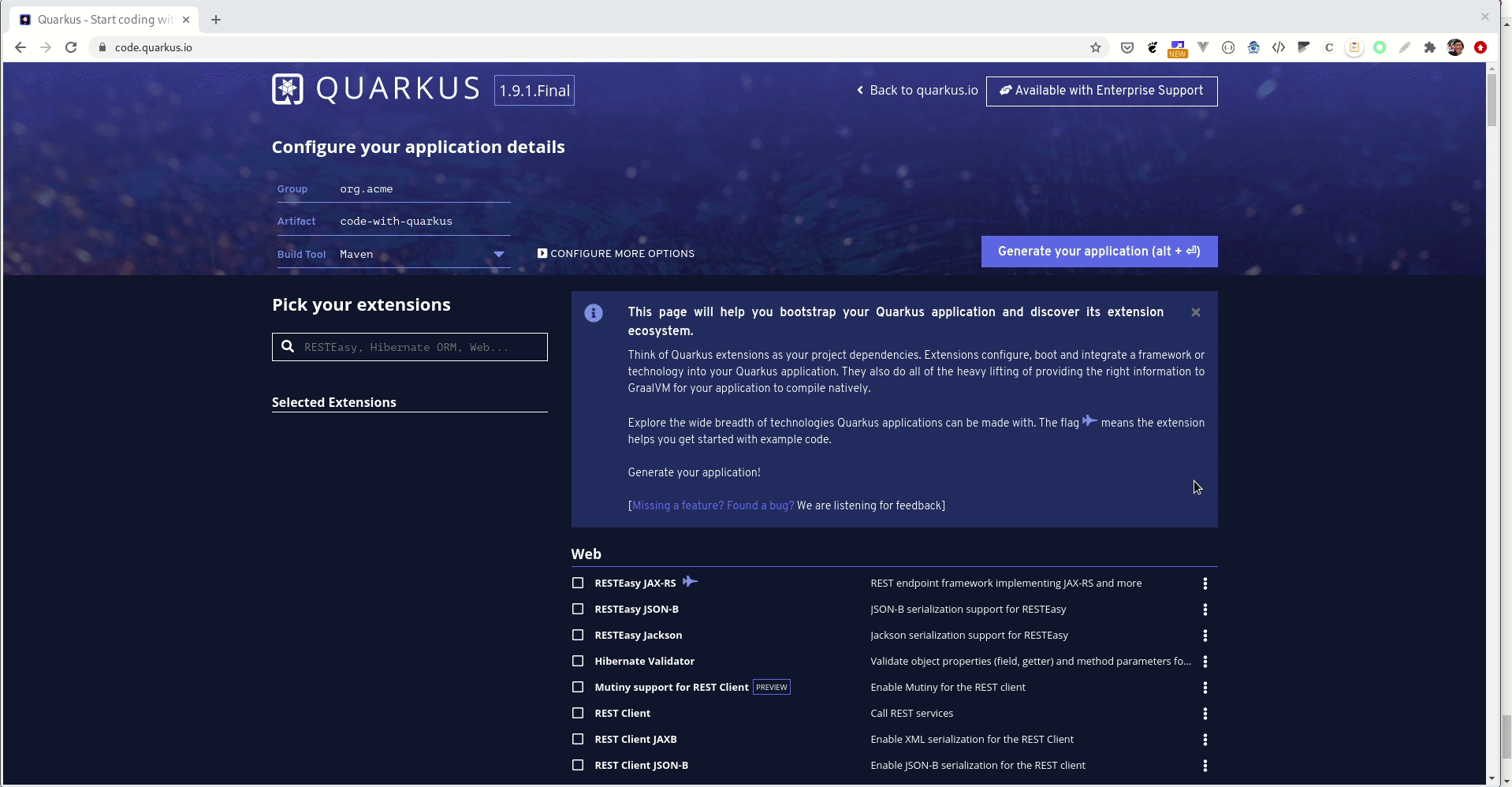The height and width of the screenshot is (787, 1512).
Task: Open more options for Hibernate Validator
Action: 1205,662
